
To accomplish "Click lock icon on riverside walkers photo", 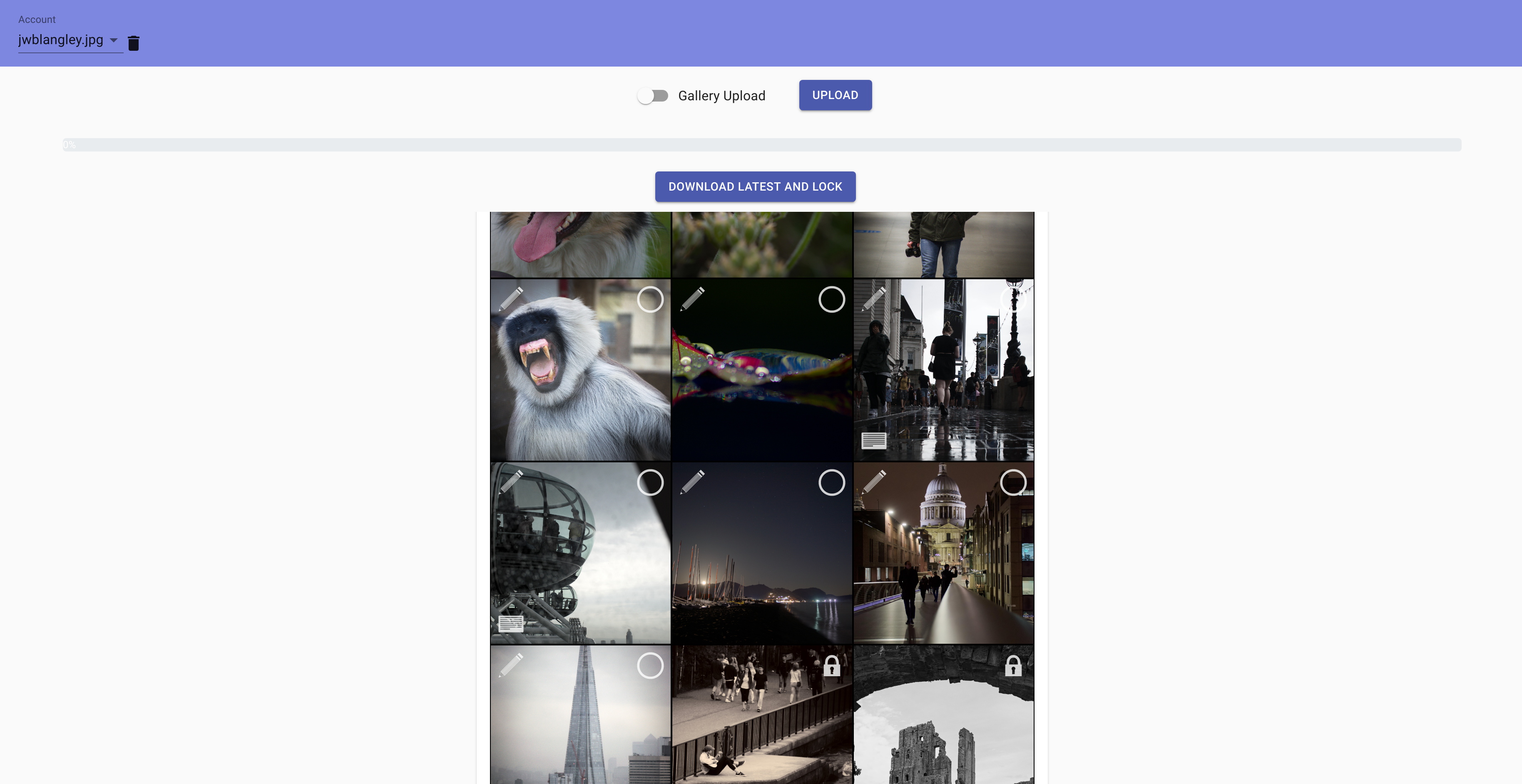I will point(832,666).
